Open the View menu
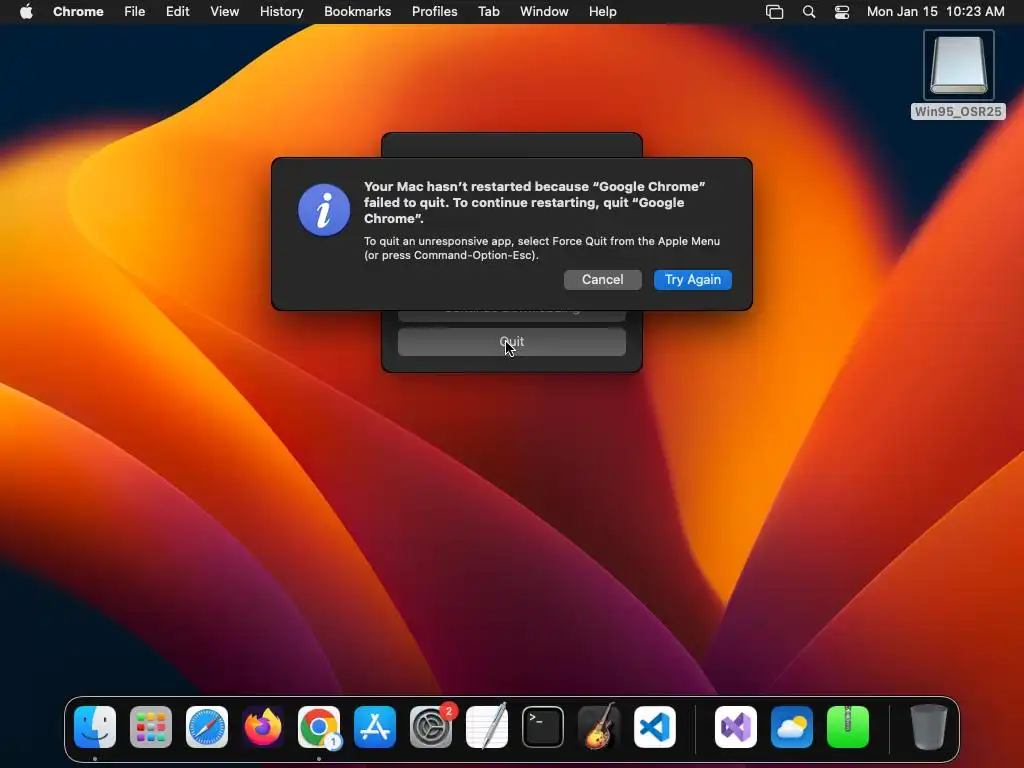 tap(225, 12)
